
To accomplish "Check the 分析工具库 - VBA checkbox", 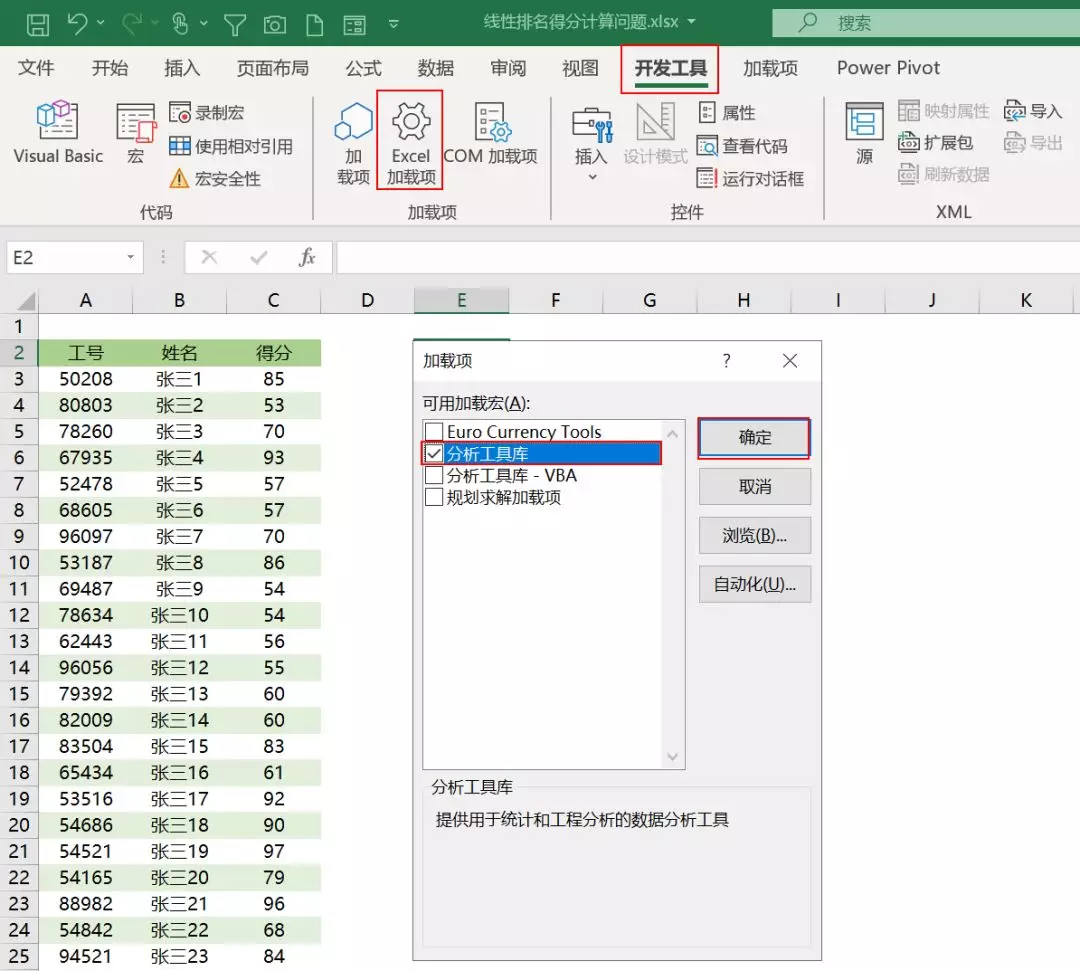I will point(434,475).
